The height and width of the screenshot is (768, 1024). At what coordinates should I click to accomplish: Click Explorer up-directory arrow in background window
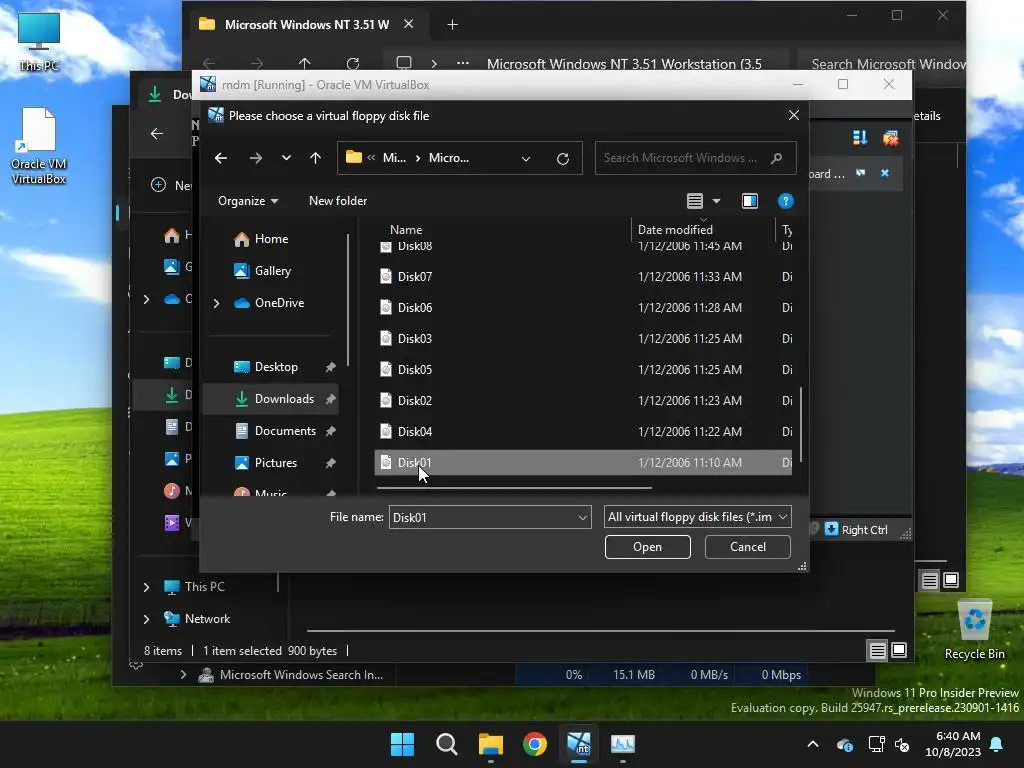pos(304,64)
